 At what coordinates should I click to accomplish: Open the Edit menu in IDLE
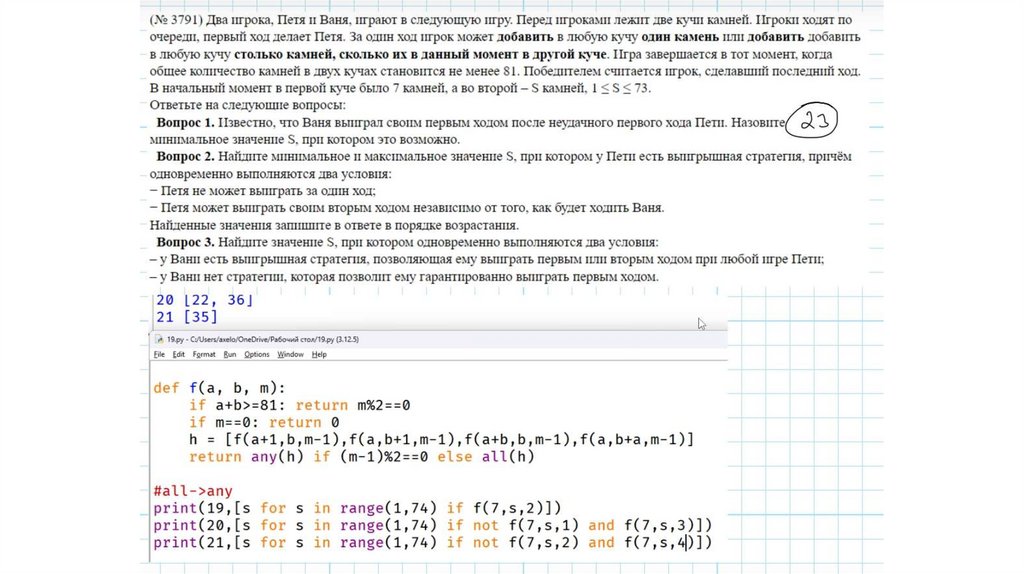pos(178,355)
